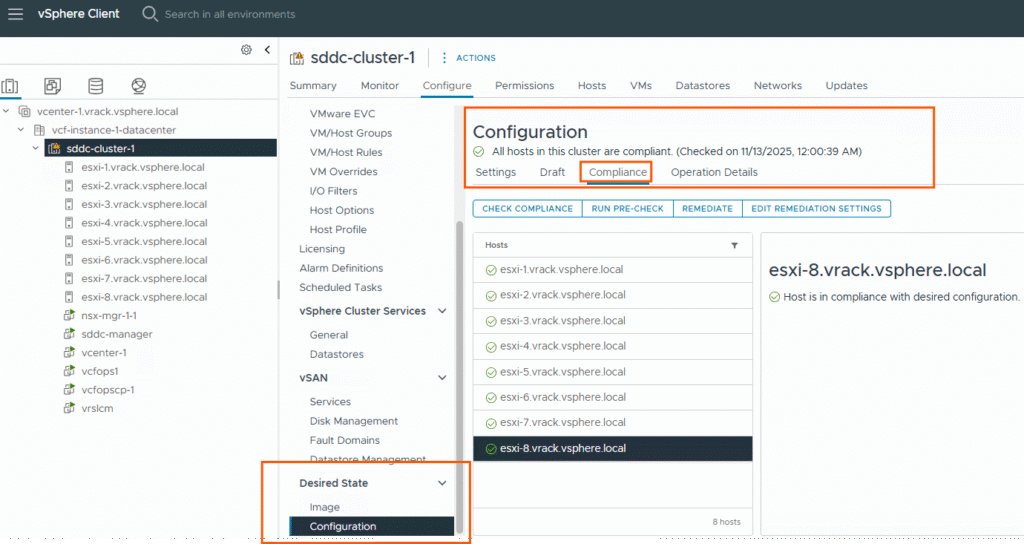Click the Check Compliance button
The image size is (1024, 544).
(x=527, y=209)
